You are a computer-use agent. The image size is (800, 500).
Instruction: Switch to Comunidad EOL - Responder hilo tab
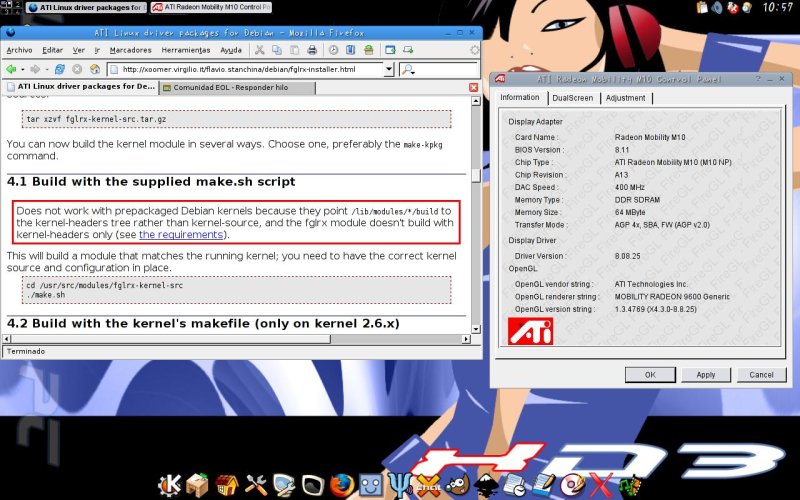[237, 88]
